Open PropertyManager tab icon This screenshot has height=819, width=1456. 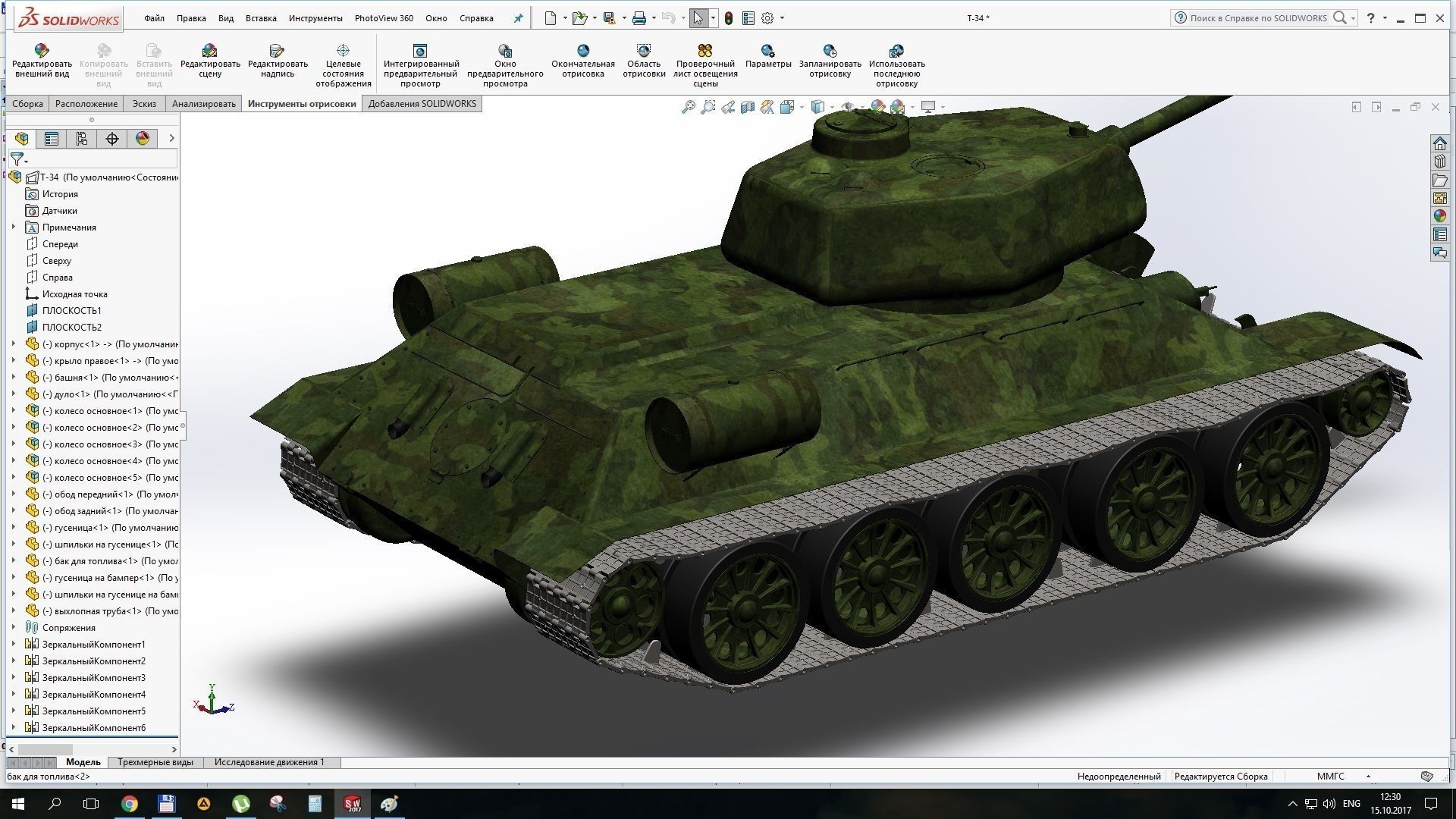tap(52, 138)
